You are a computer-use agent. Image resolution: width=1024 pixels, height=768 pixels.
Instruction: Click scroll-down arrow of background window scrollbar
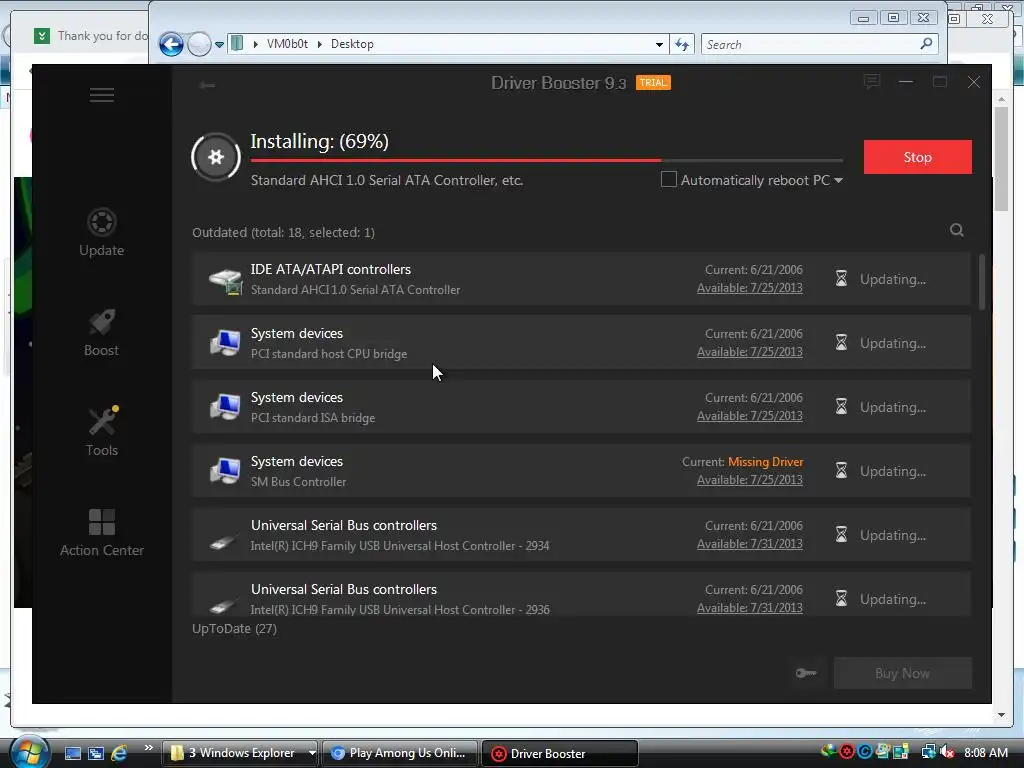[x=1001, y=715]
